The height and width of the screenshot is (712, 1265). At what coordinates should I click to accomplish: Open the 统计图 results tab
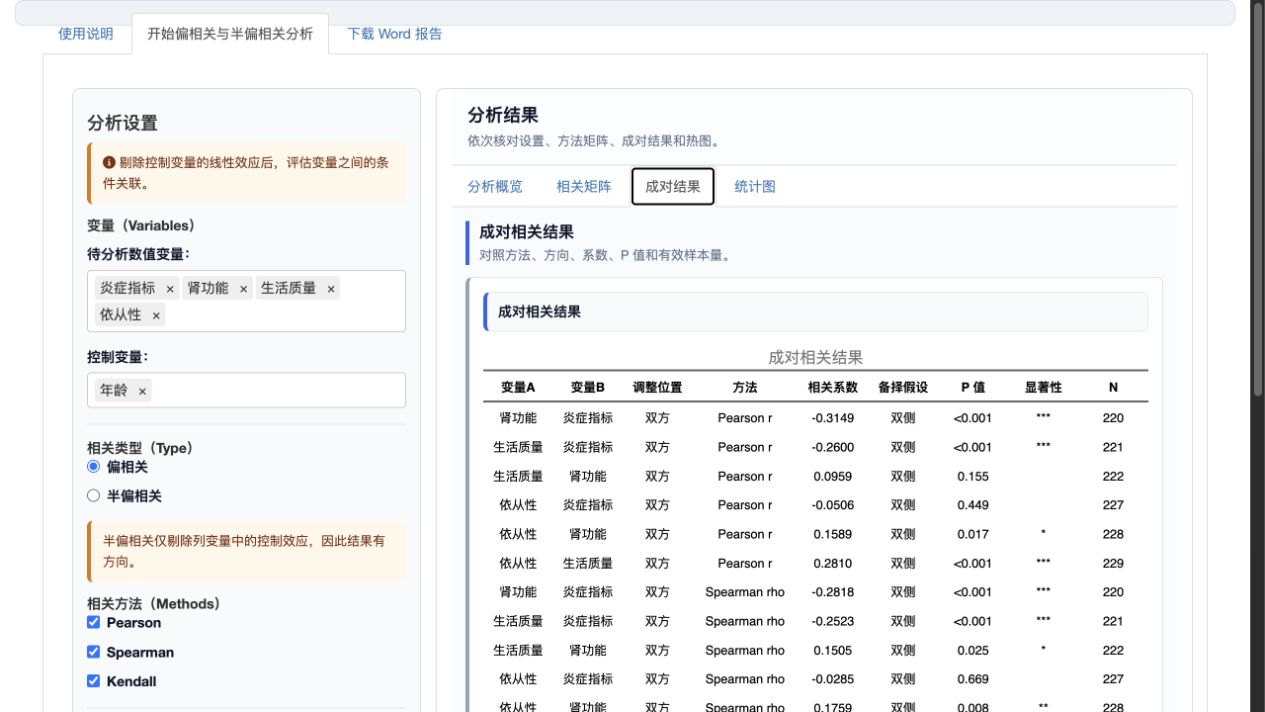(755, 187)
